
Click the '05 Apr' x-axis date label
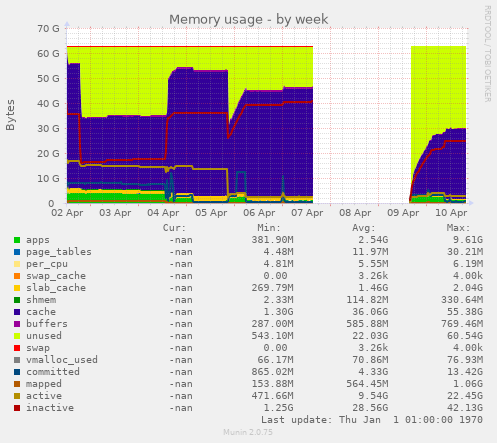(211, 213)
